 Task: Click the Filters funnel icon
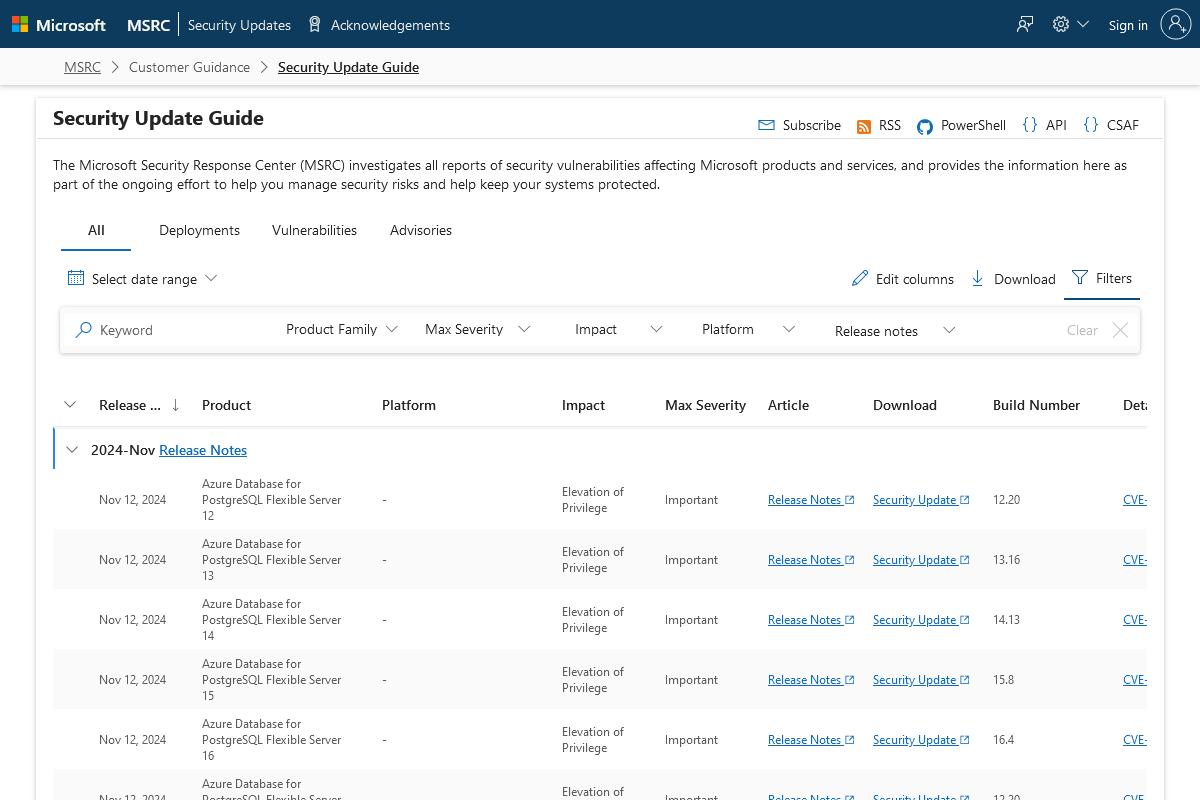tap(1080, 277)
